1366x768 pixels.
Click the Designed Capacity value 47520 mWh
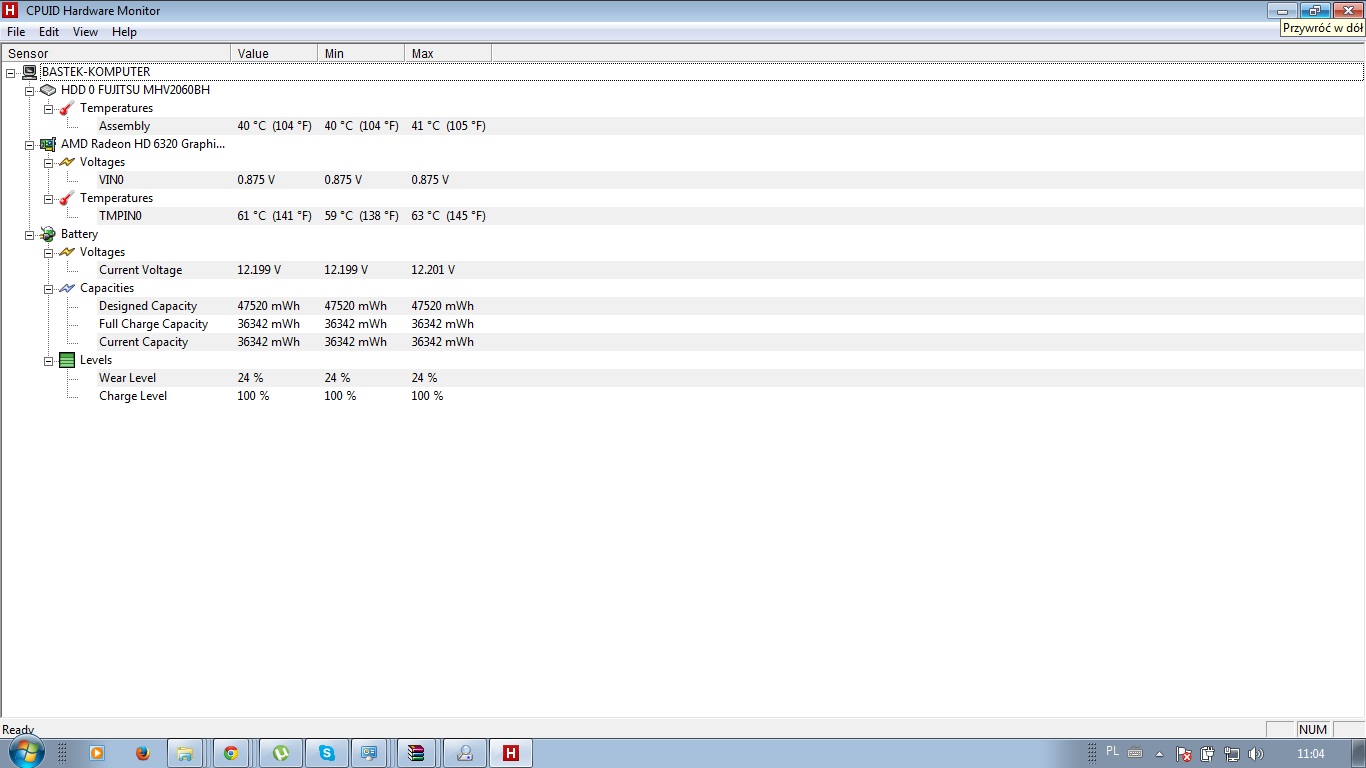(x=268, y=306)
